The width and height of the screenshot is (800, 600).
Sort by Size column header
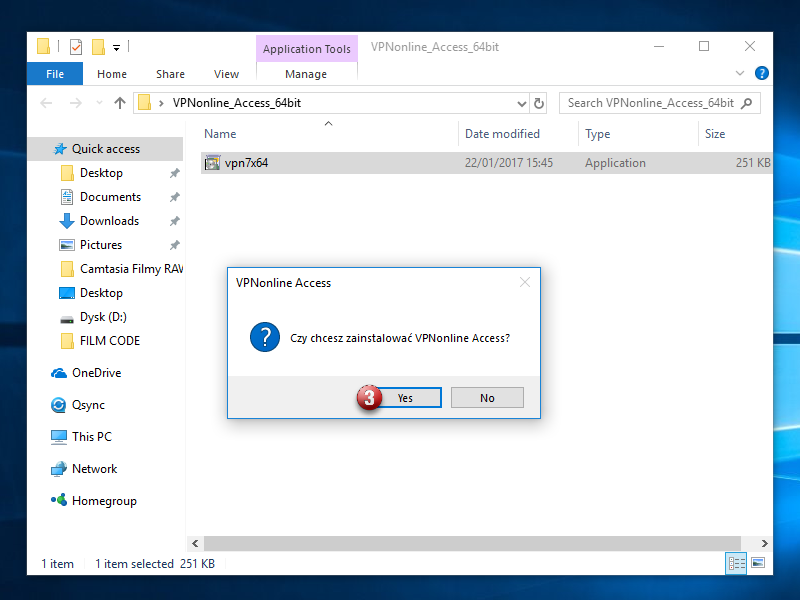pyautogui.click(x=715, y=134)
